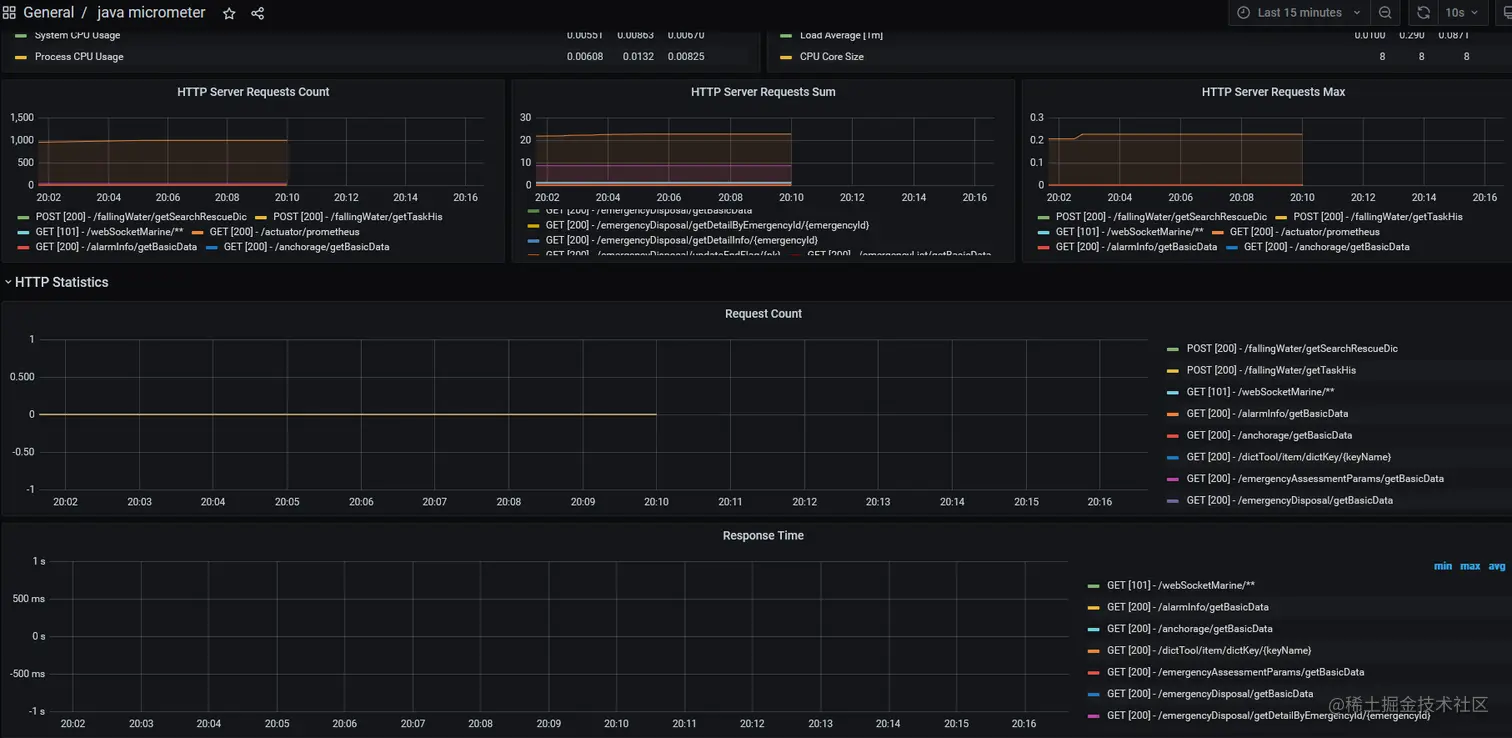
Task: Toggle emergencyDisposal/getBasicData in Response Time legend
Action: [1209, 694]
